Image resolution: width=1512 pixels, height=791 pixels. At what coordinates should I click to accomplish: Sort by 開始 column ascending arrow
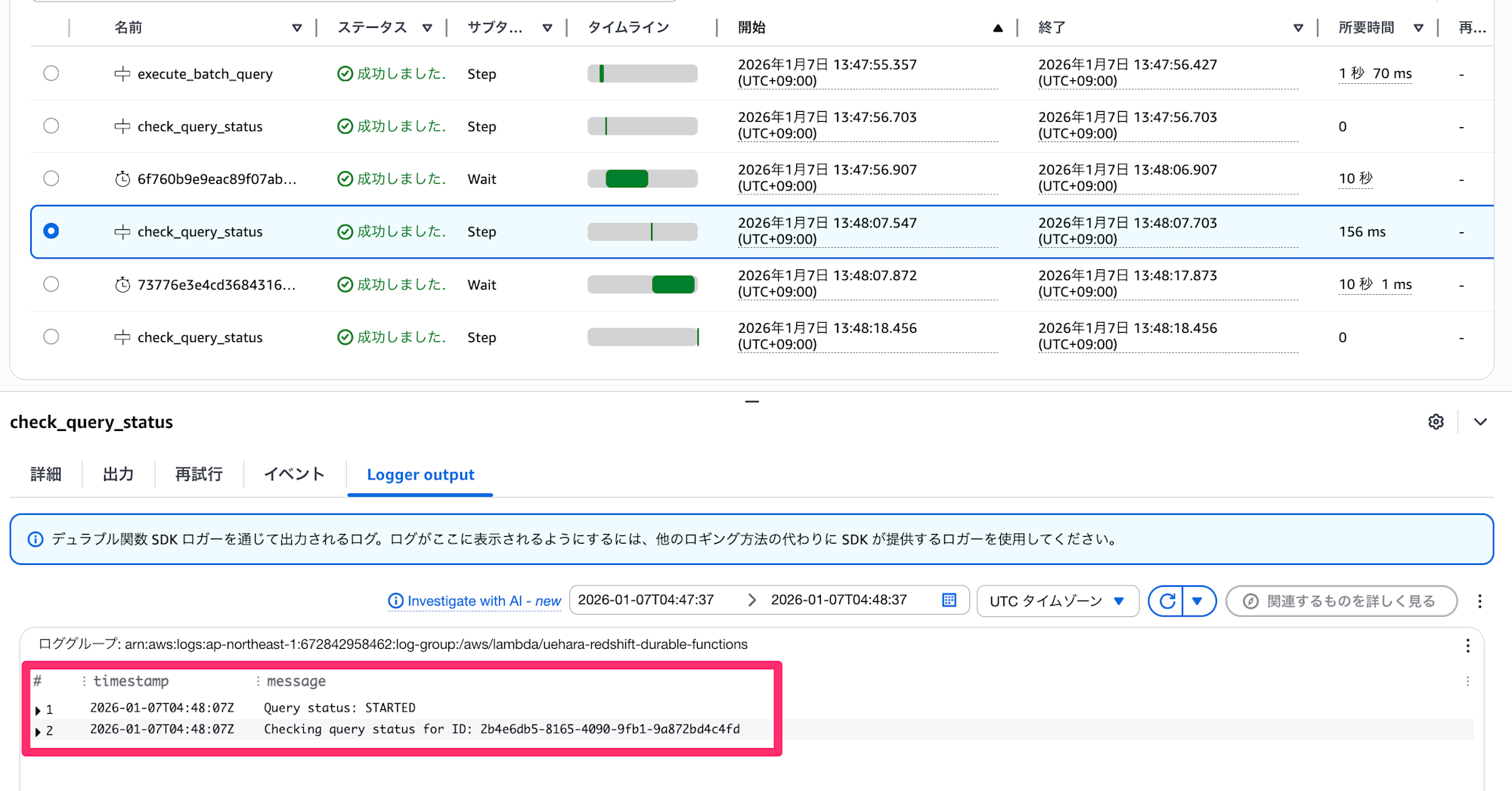point(998,28)
